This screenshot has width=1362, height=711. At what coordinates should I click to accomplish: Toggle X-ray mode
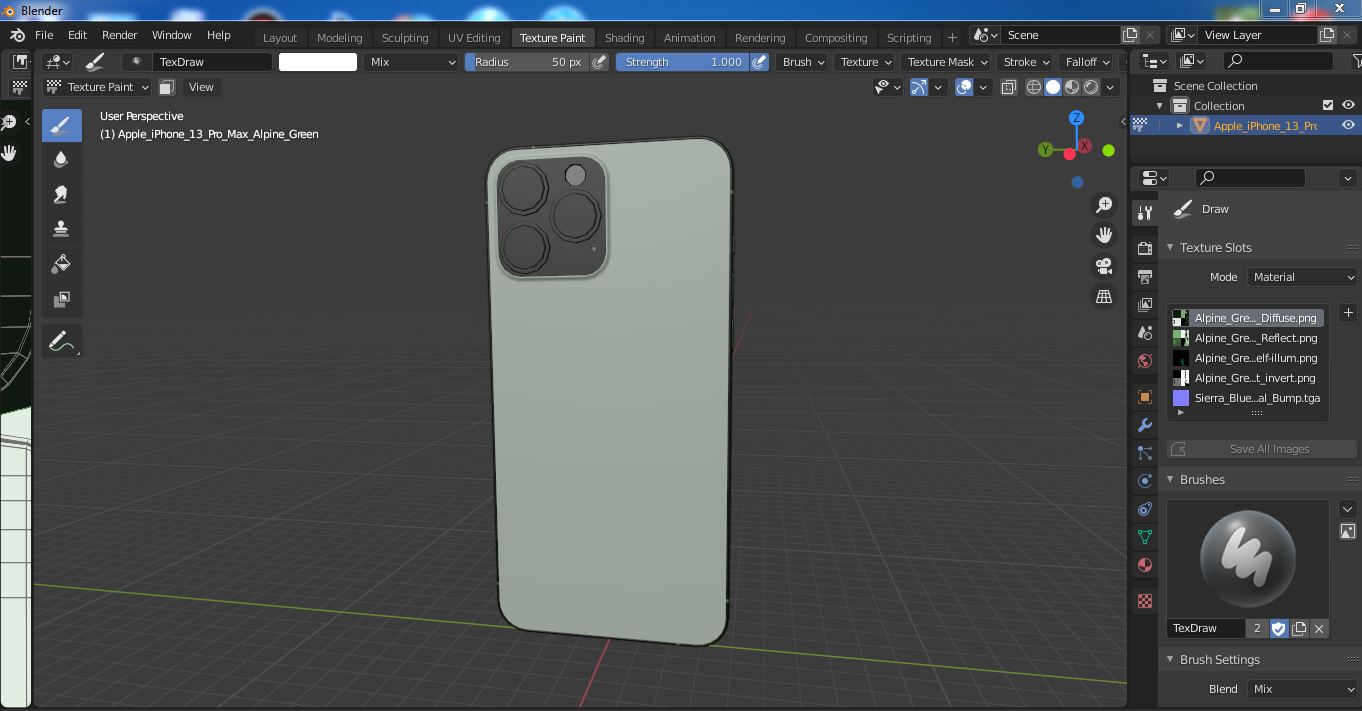click(1008, 87)
